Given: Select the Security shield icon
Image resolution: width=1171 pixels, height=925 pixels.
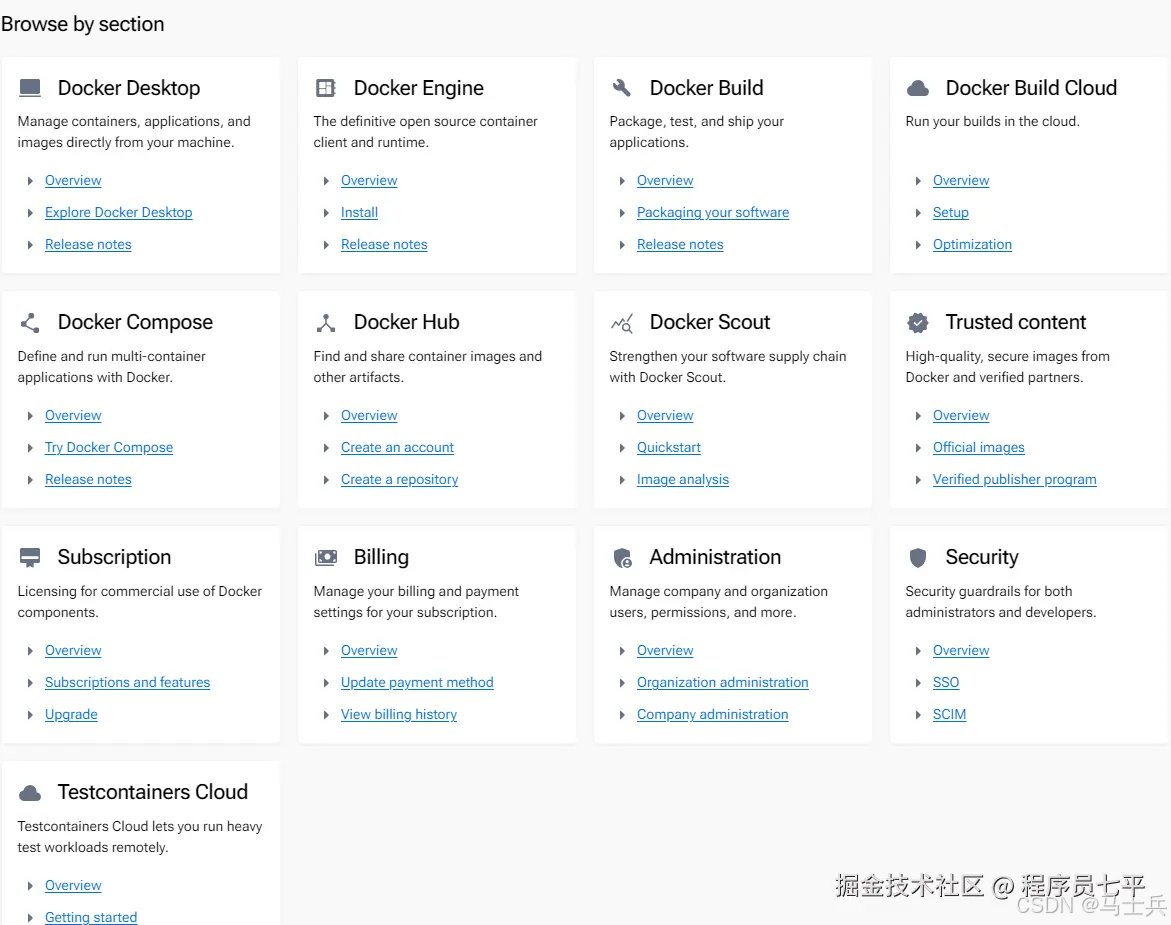Looking at the screenshot, I should coord(917,556).
